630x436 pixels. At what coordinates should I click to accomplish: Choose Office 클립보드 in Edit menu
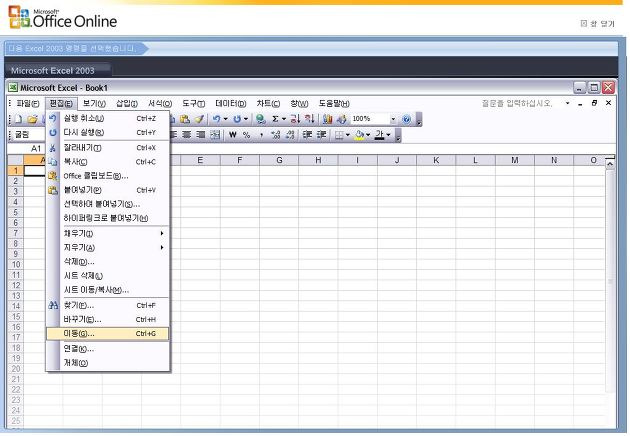108,176
